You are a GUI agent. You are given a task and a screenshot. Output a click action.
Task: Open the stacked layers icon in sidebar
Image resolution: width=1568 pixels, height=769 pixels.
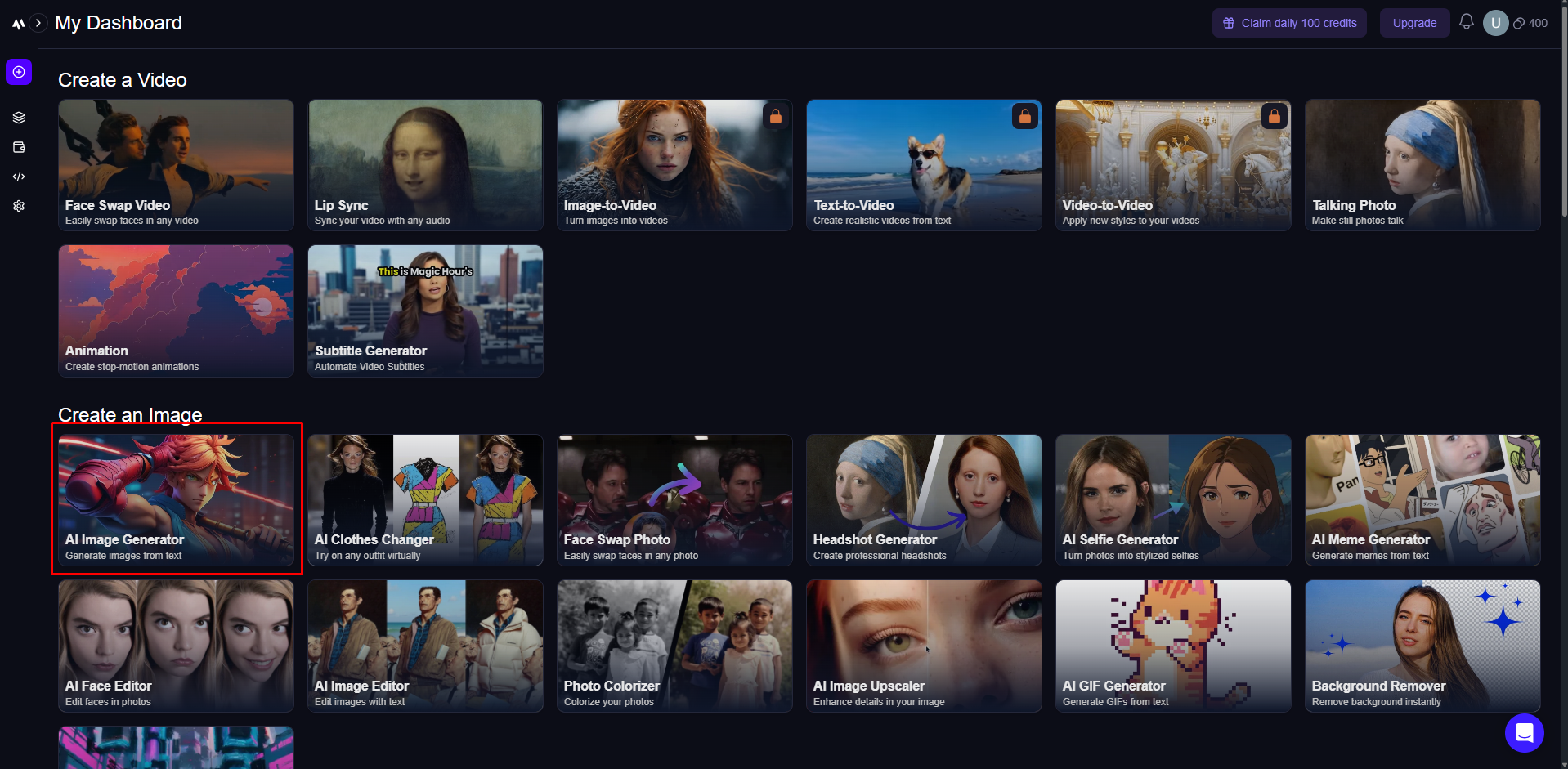pos(19,118)
